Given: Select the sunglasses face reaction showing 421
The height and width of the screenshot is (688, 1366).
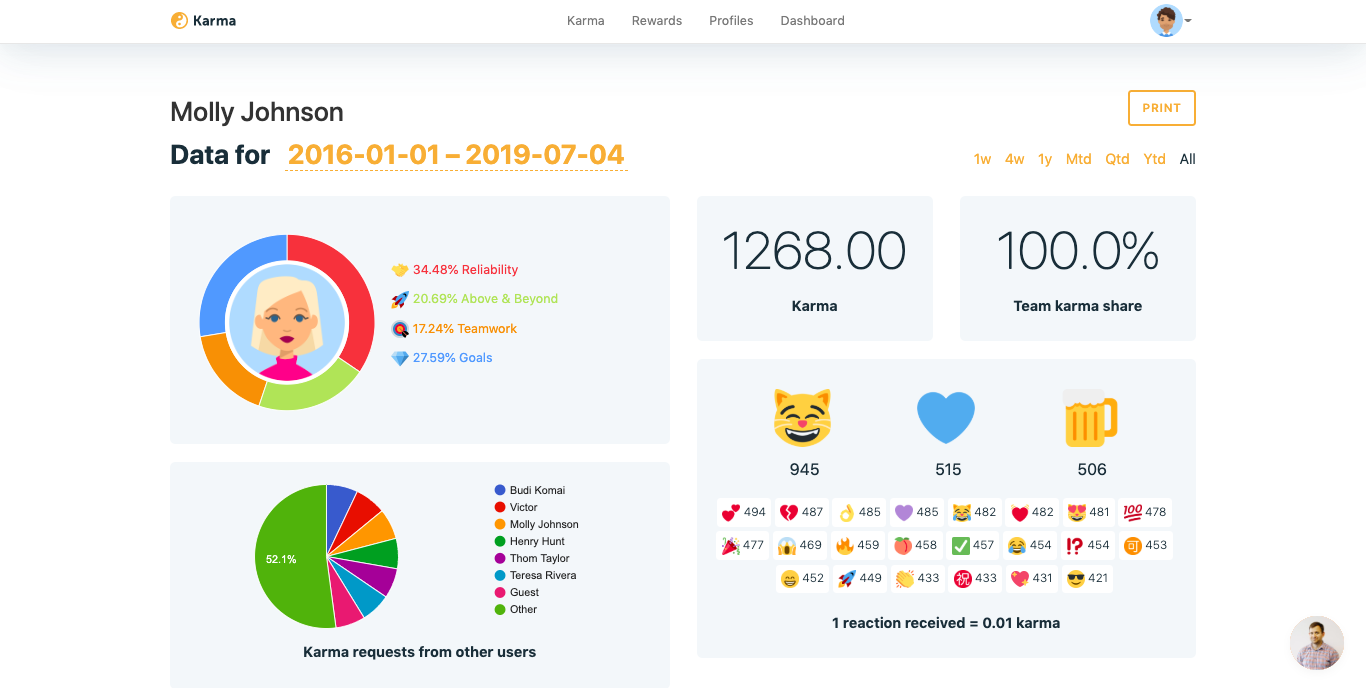Looking at the screenshot, I should click(1090, 578).
